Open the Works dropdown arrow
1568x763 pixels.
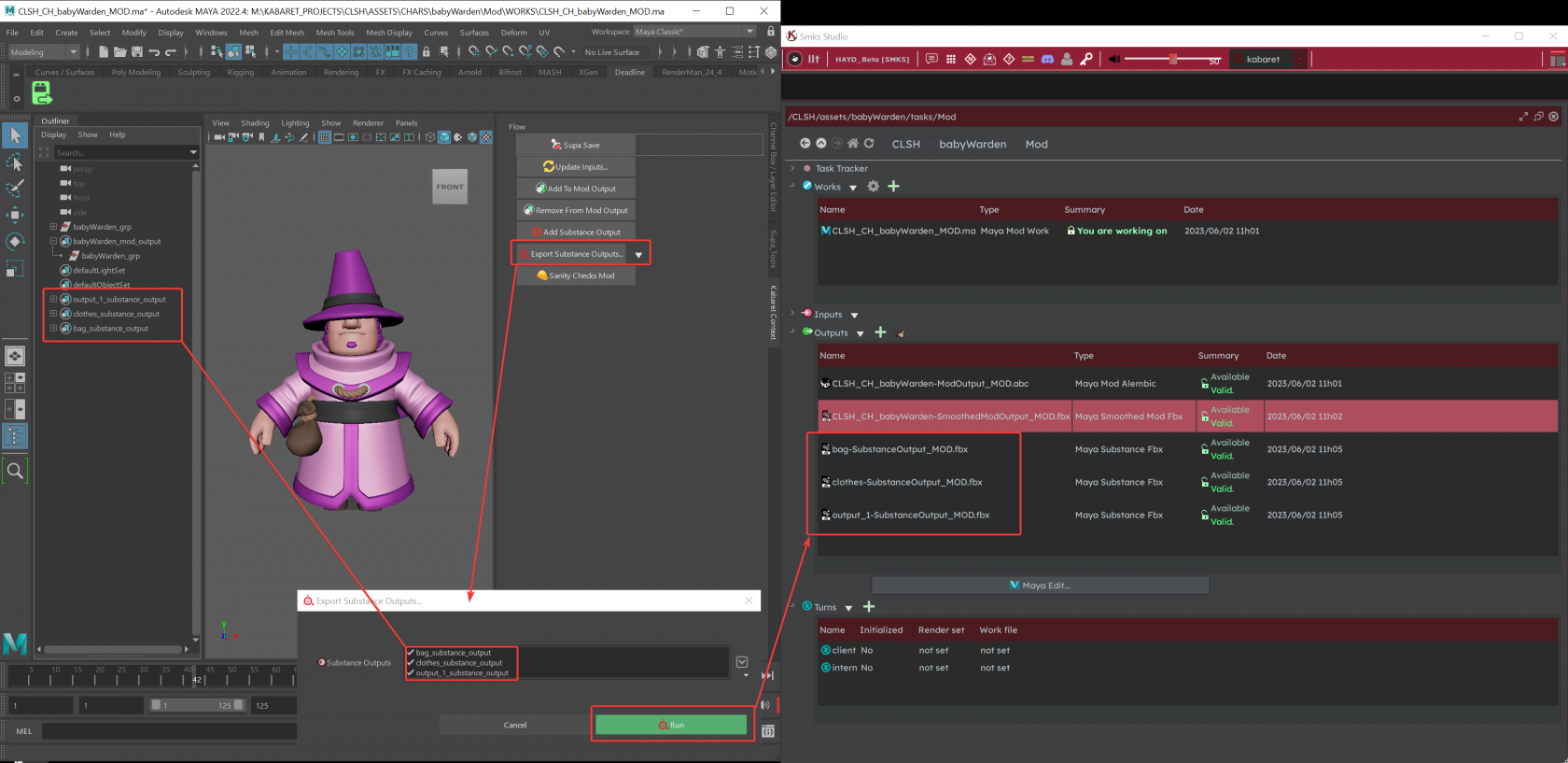[x=853, y=188]
